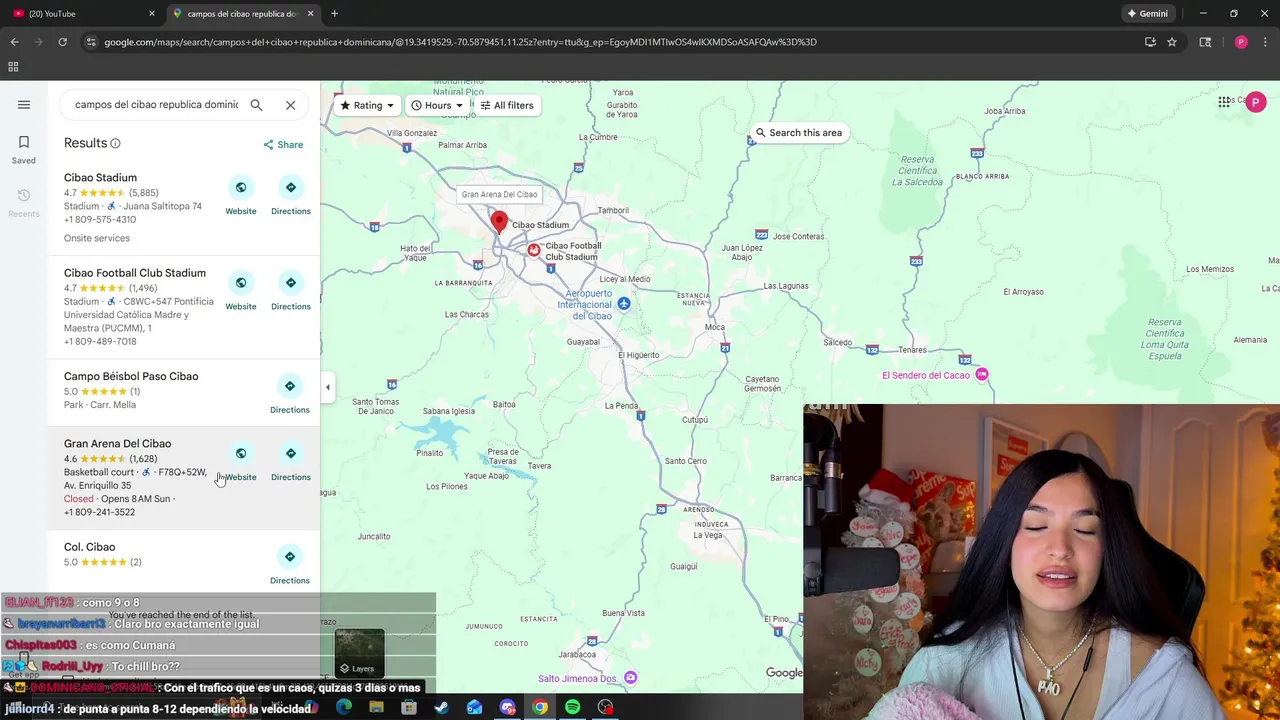Open Website for Cibao Stadium

pyautogui.click(x=241, y=197)
